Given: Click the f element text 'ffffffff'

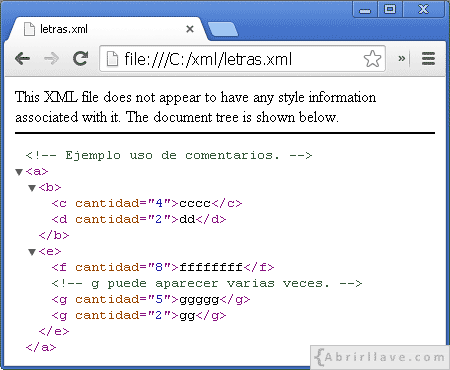Looking at the screenshot, I should [211, 267].
